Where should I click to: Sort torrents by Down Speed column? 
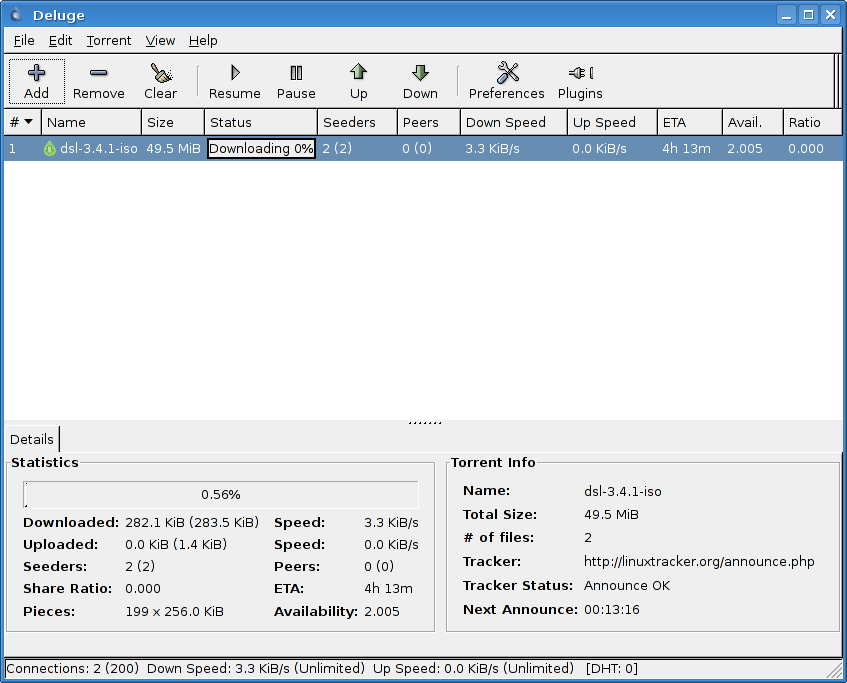pyautogui.click(x=505, y=122)
